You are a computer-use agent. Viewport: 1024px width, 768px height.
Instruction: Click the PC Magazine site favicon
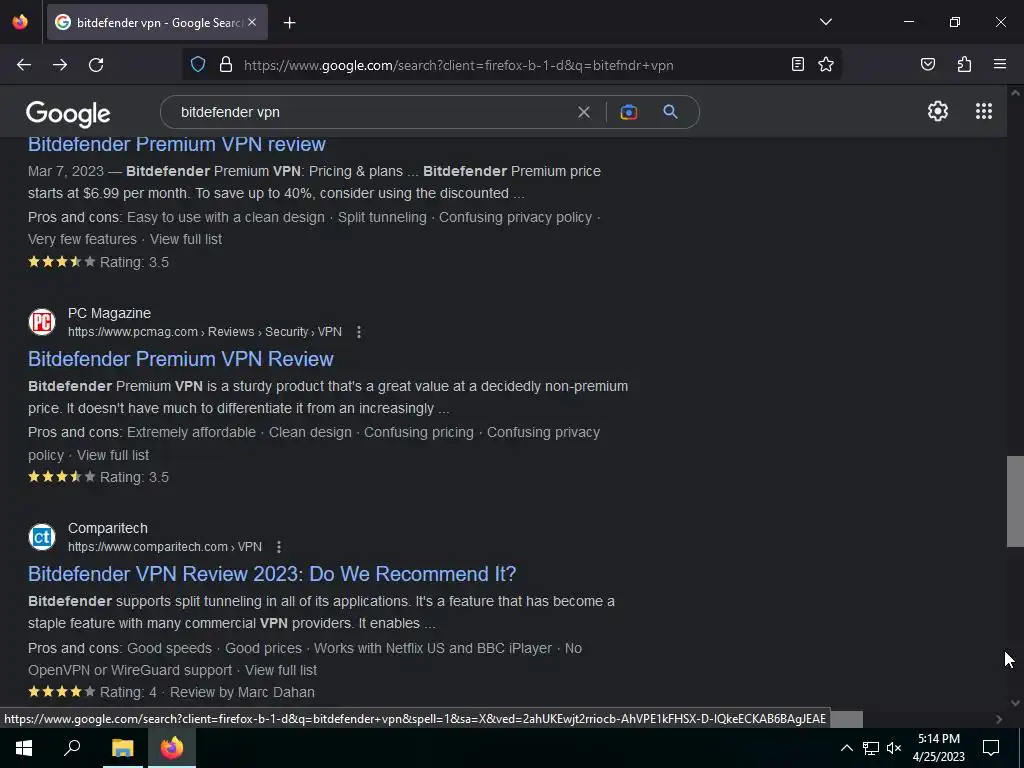coord(42,322)
